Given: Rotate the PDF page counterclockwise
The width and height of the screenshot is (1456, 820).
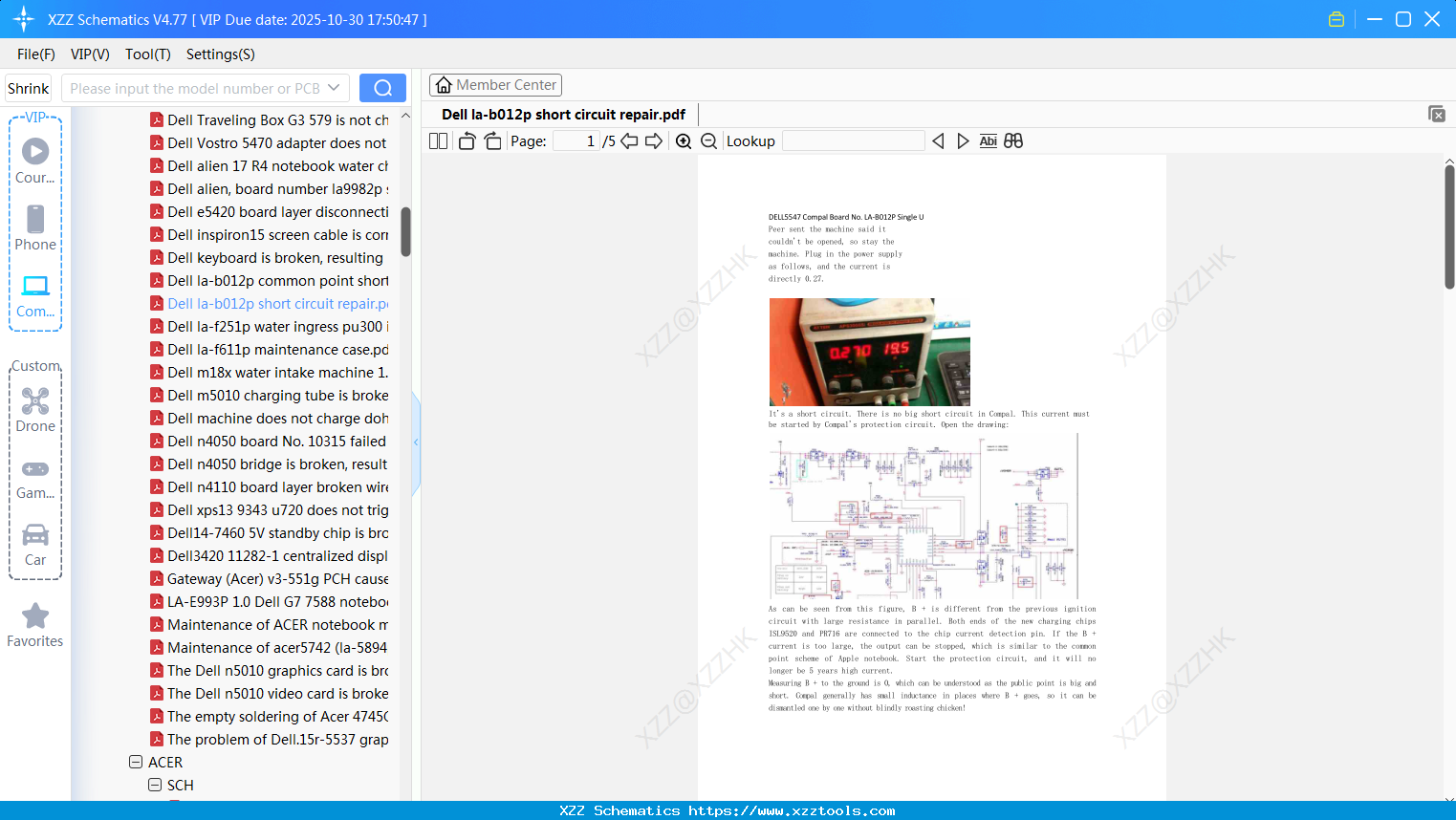Looking at the screenshot, I should tap(467, 141).
